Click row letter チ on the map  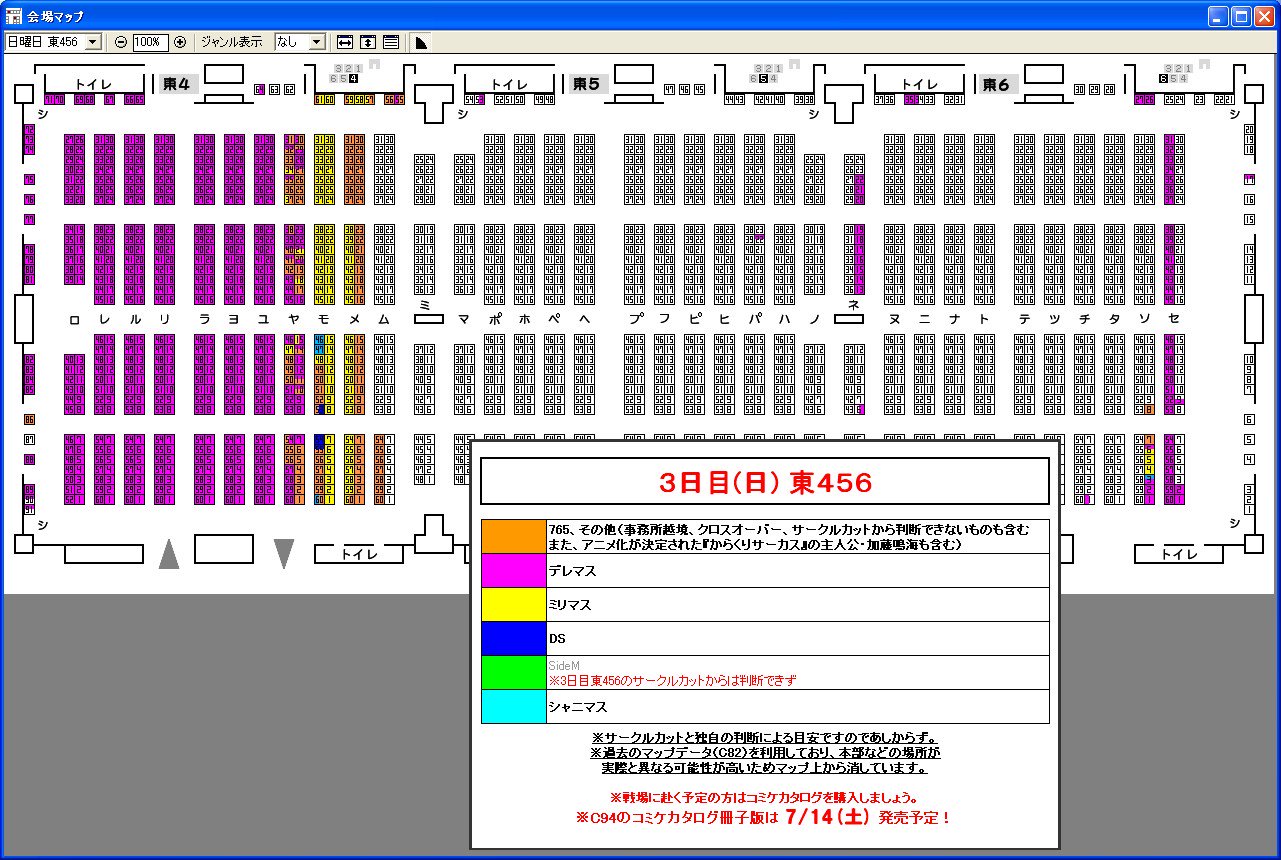pyautogui.click(x=1085, y=319)
